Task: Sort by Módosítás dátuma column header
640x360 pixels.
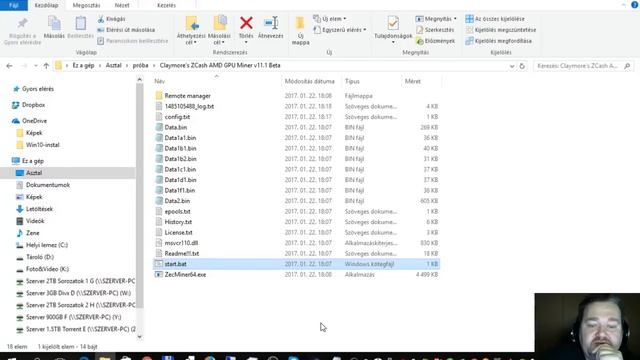Action: tap(309, 81)
